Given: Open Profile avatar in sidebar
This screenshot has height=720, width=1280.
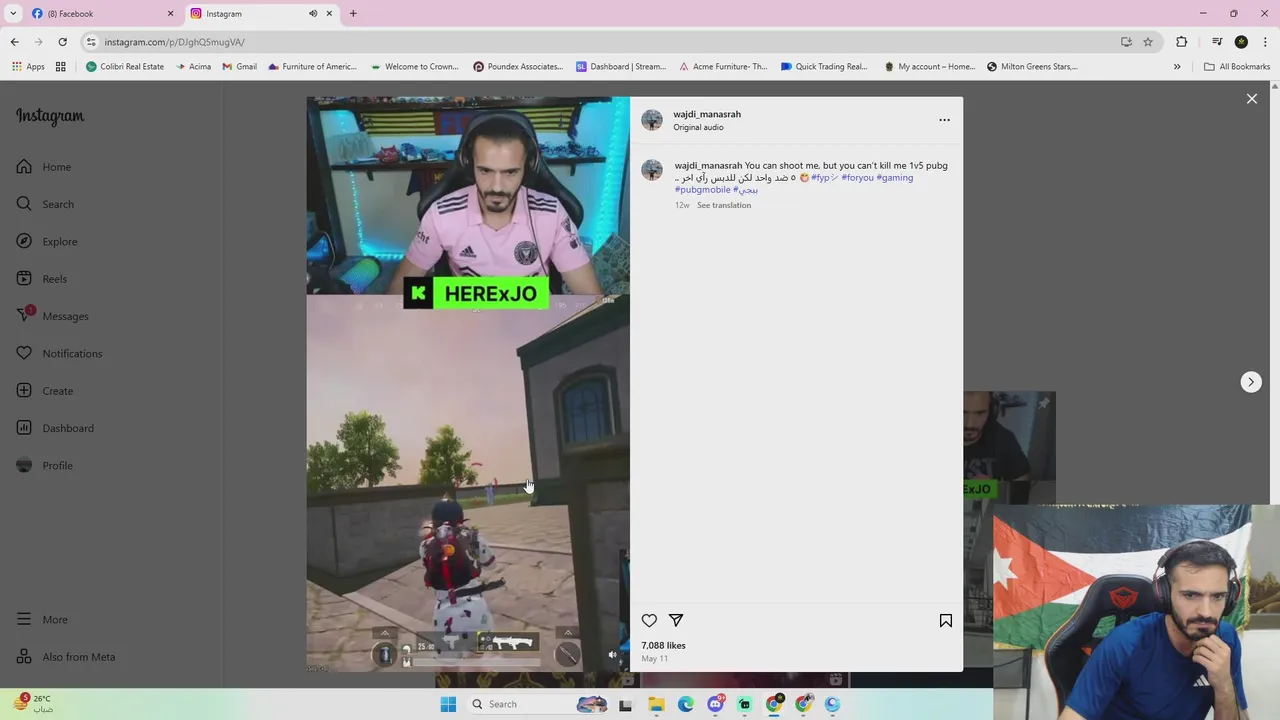Looking at the screenshot, I should pos(24,466).
